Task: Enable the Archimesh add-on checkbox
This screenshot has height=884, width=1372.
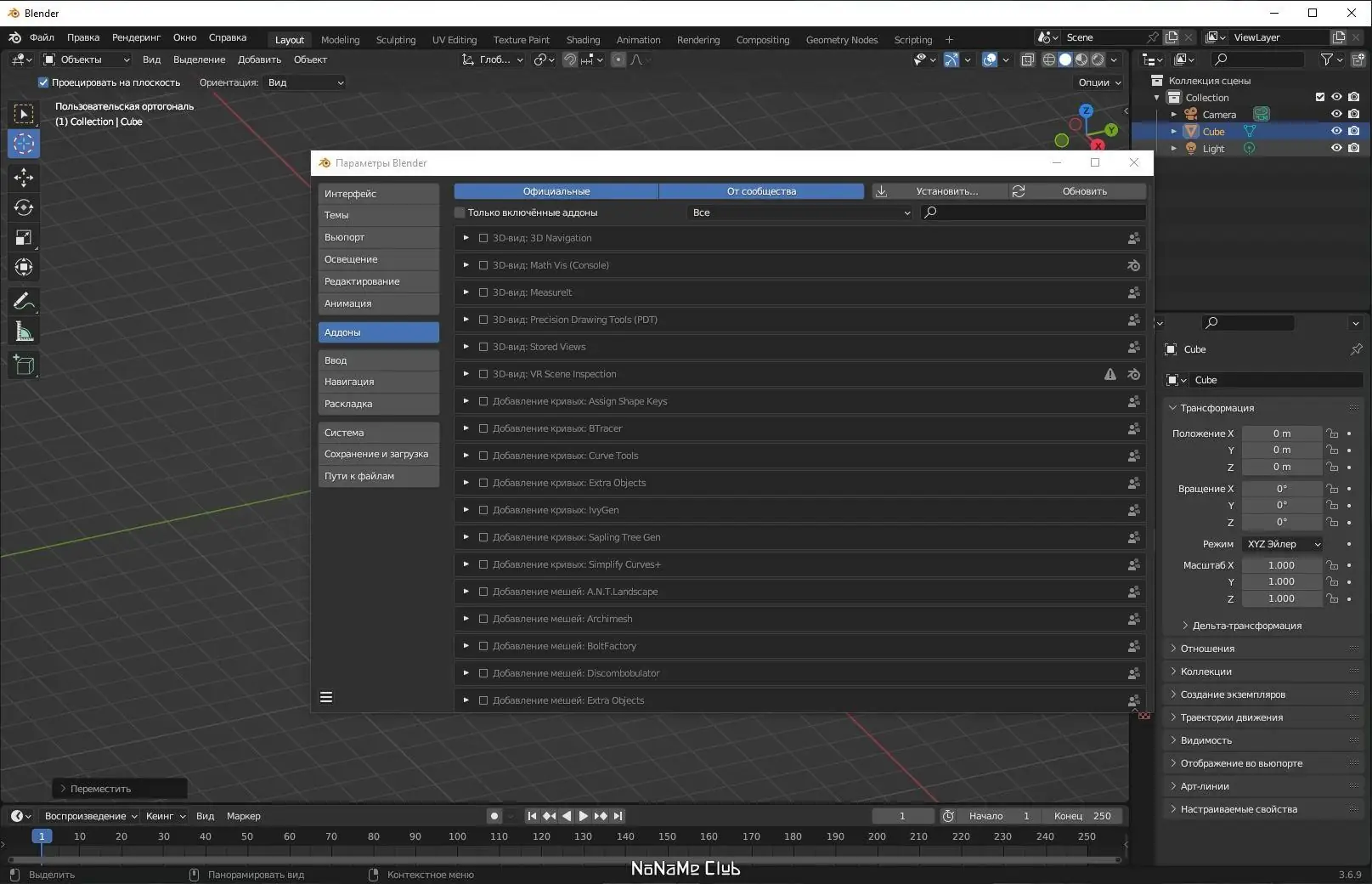Action: coord(483,619)
